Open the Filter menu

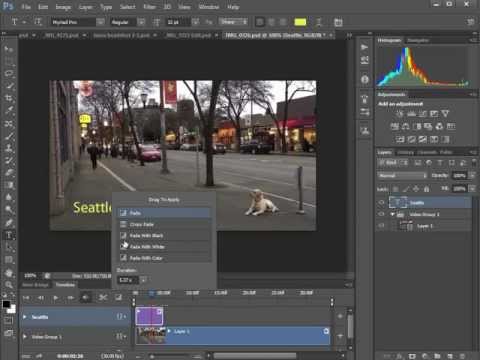(149, 7)
